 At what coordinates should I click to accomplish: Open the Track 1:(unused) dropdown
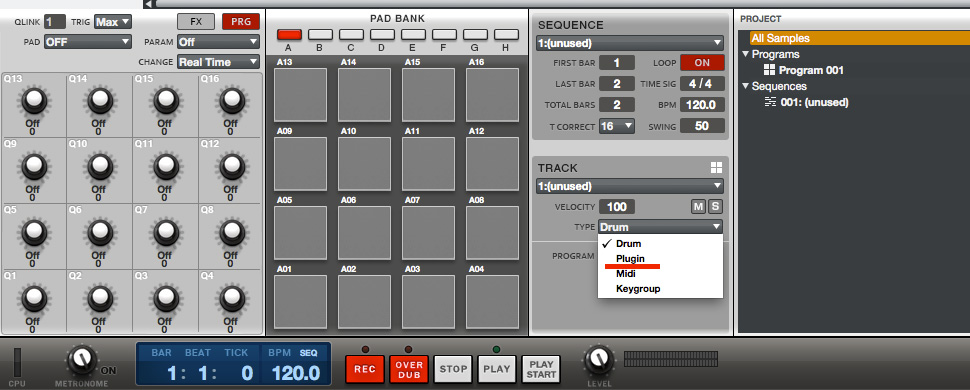629,186
